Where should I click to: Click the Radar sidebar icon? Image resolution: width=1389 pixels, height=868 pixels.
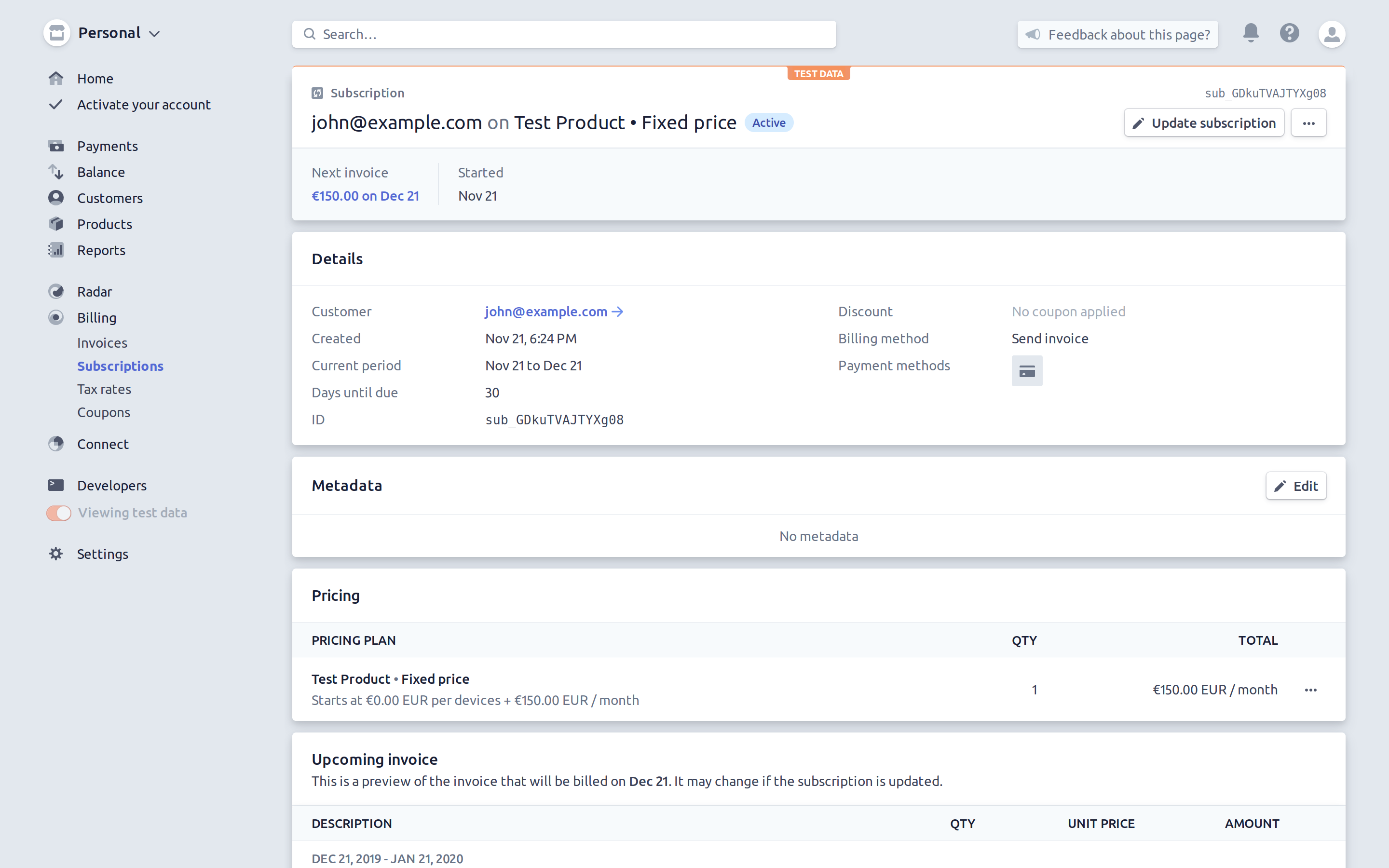pos(56,291)
